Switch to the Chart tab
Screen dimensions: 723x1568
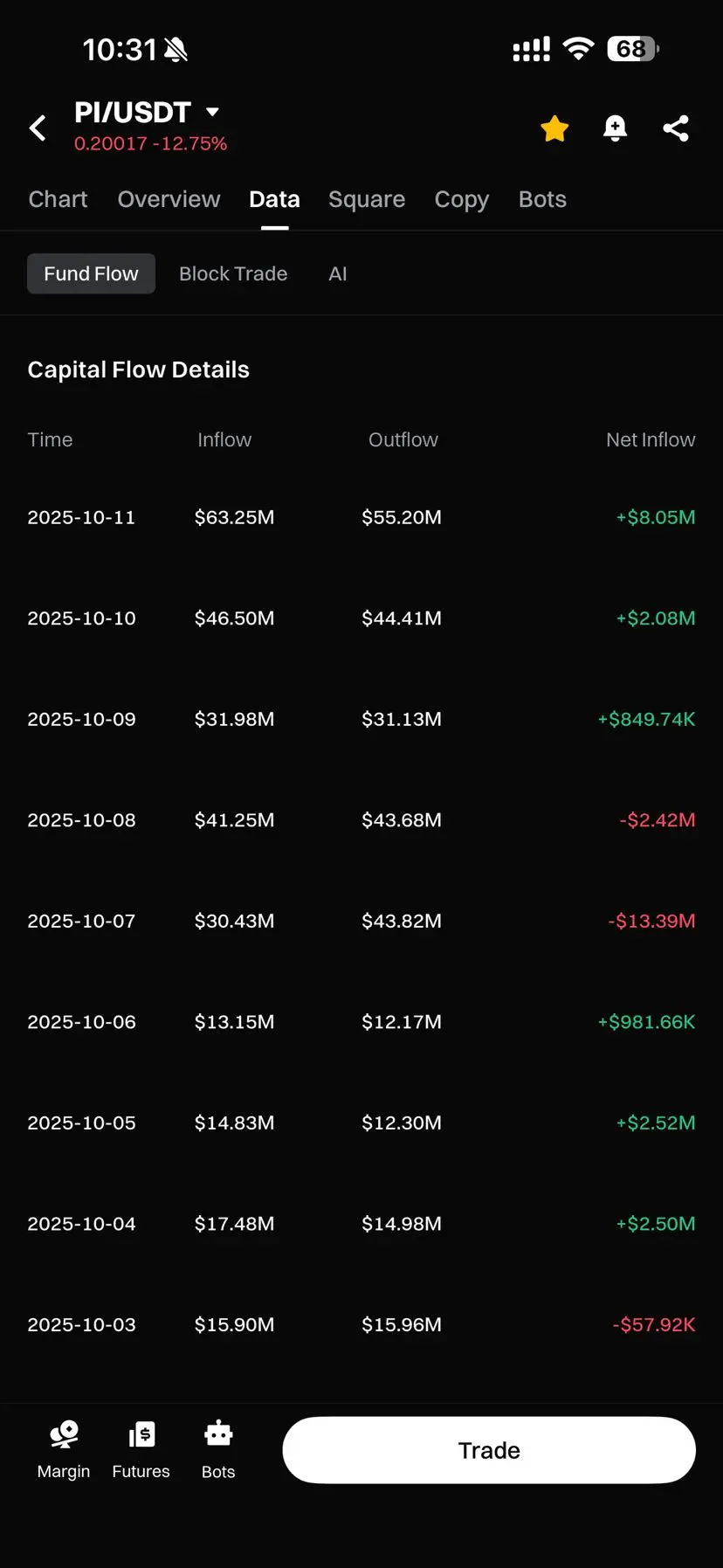point(58,199)
